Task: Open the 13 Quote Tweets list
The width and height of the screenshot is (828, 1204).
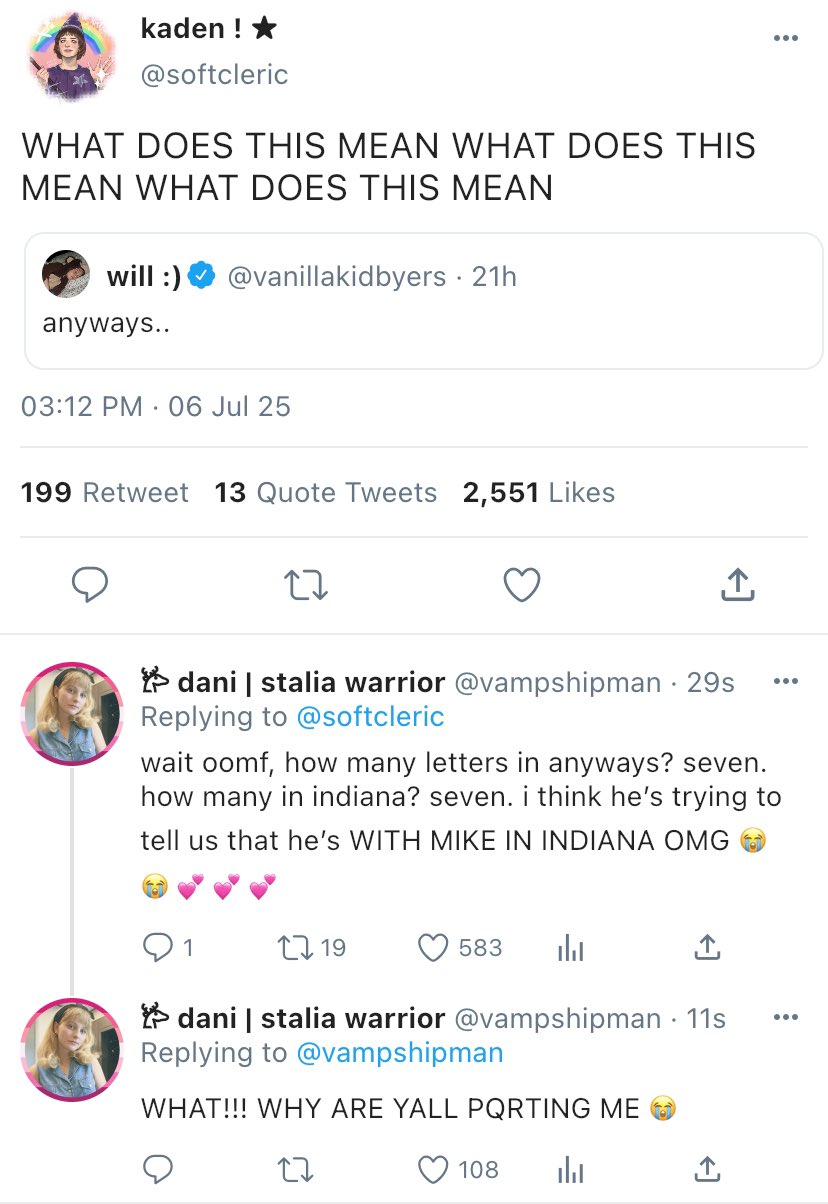Action: tap(325, 493)
